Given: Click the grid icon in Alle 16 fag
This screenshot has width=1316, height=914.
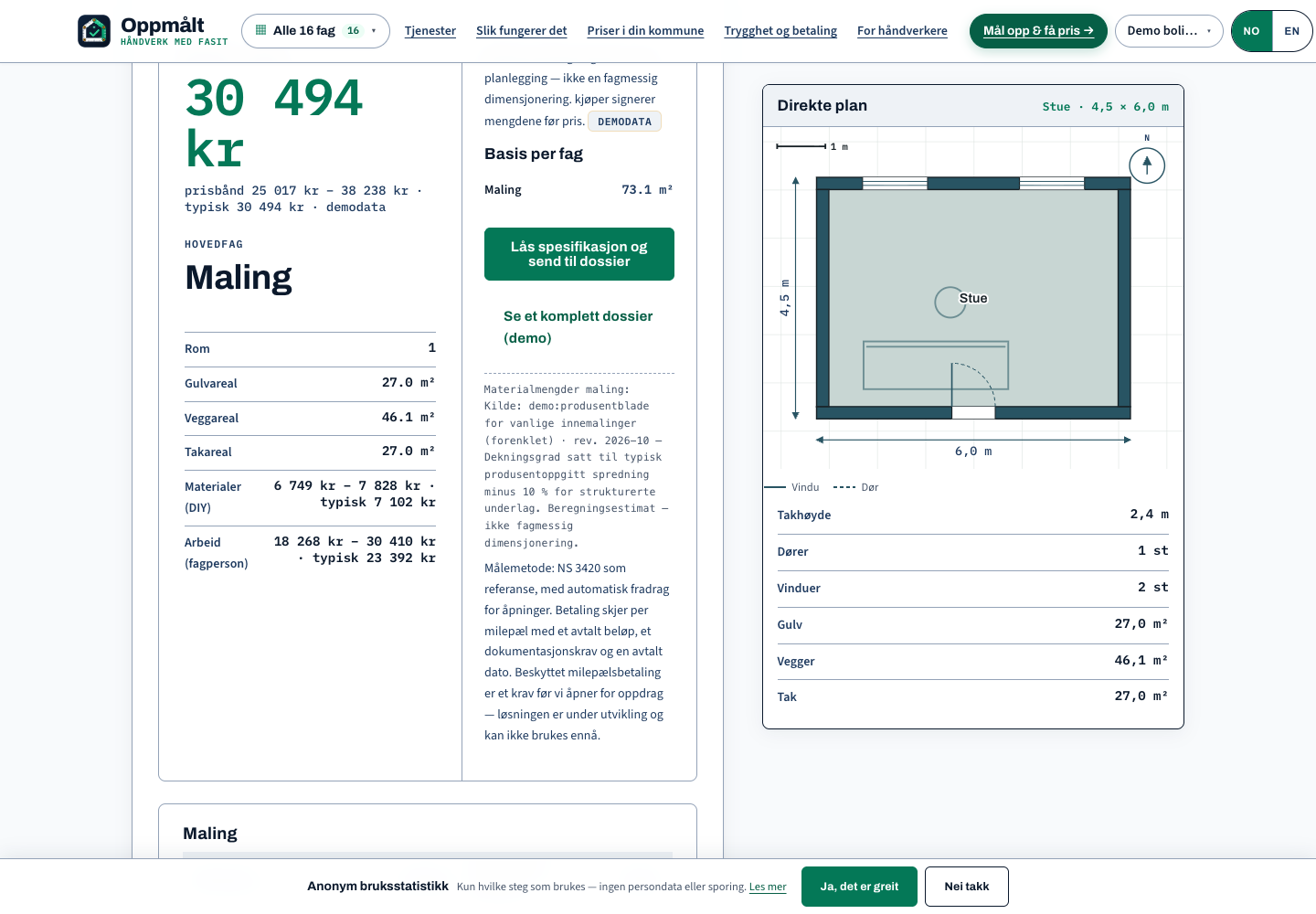Looking at the screenshot, I should tap(261, 30).
